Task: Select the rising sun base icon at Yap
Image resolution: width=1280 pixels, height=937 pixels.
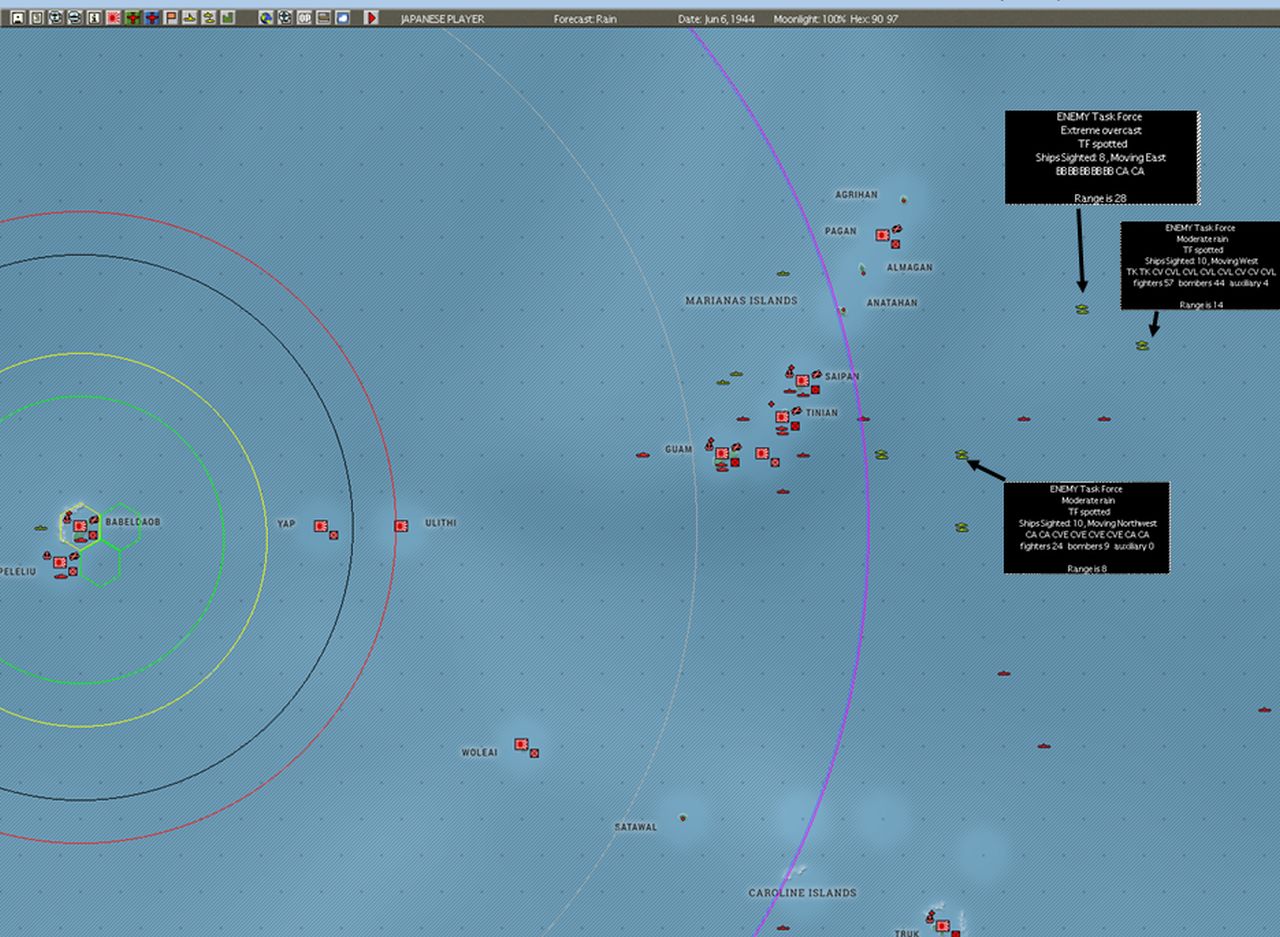Action: [321, 525]
